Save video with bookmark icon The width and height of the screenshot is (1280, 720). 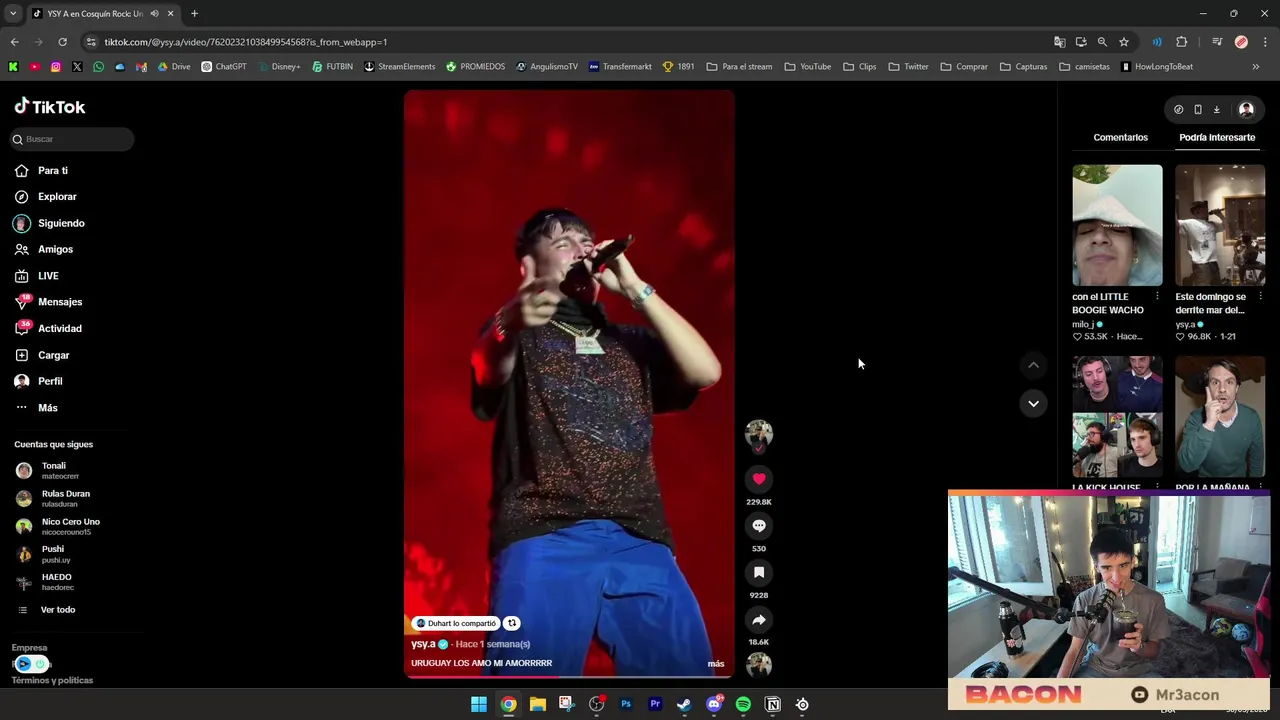pyautogui.click(x=759, y=573)
